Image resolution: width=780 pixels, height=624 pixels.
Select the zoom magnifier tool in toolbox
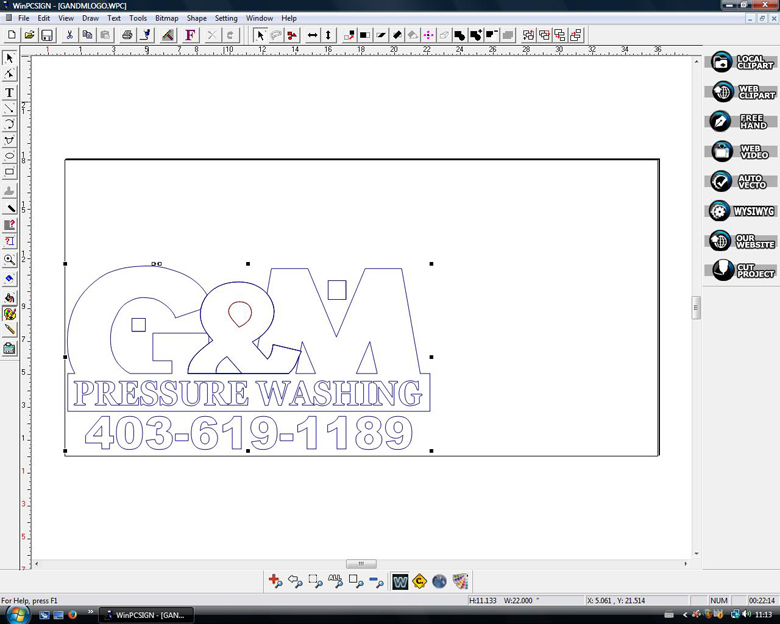pyautogui.click(x=9, y=260)
